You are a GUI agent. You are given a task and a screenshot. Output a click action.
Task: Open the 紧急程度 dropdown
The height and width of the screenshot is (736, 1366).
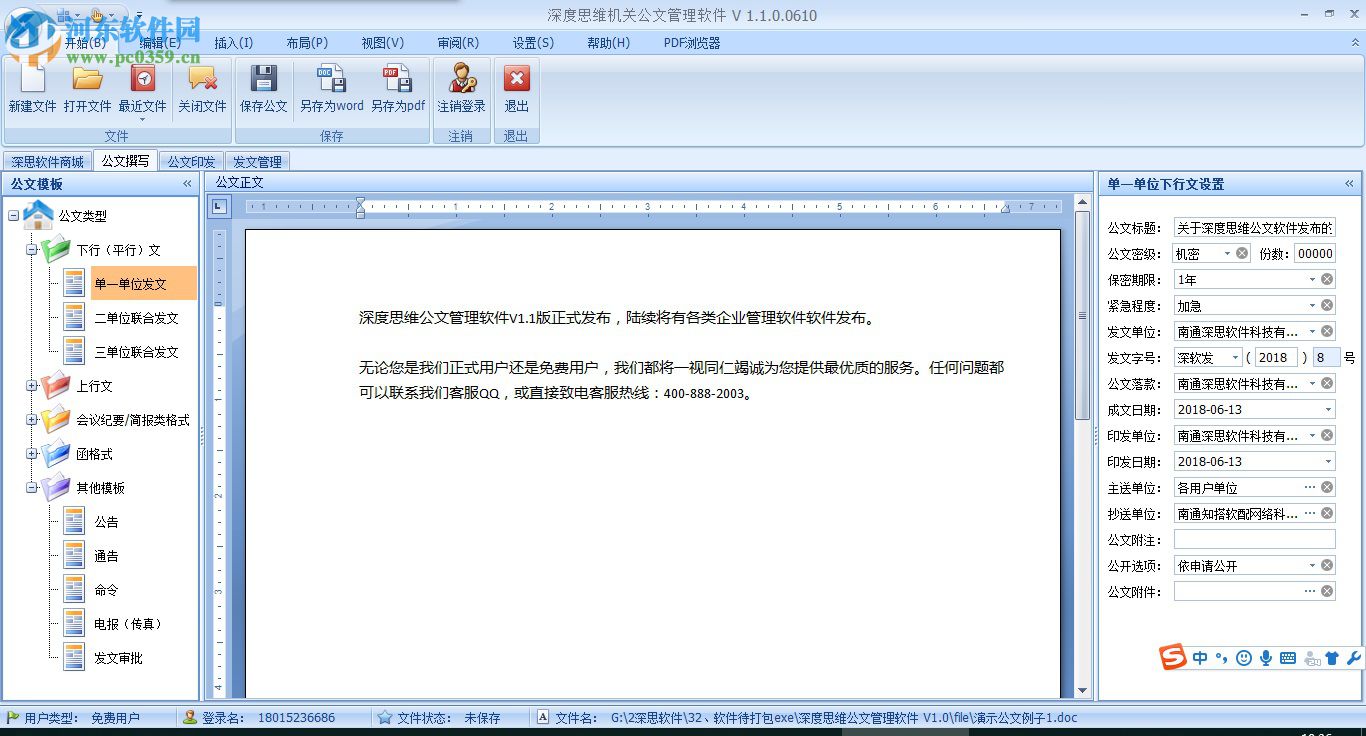(x=1312, y=306)
